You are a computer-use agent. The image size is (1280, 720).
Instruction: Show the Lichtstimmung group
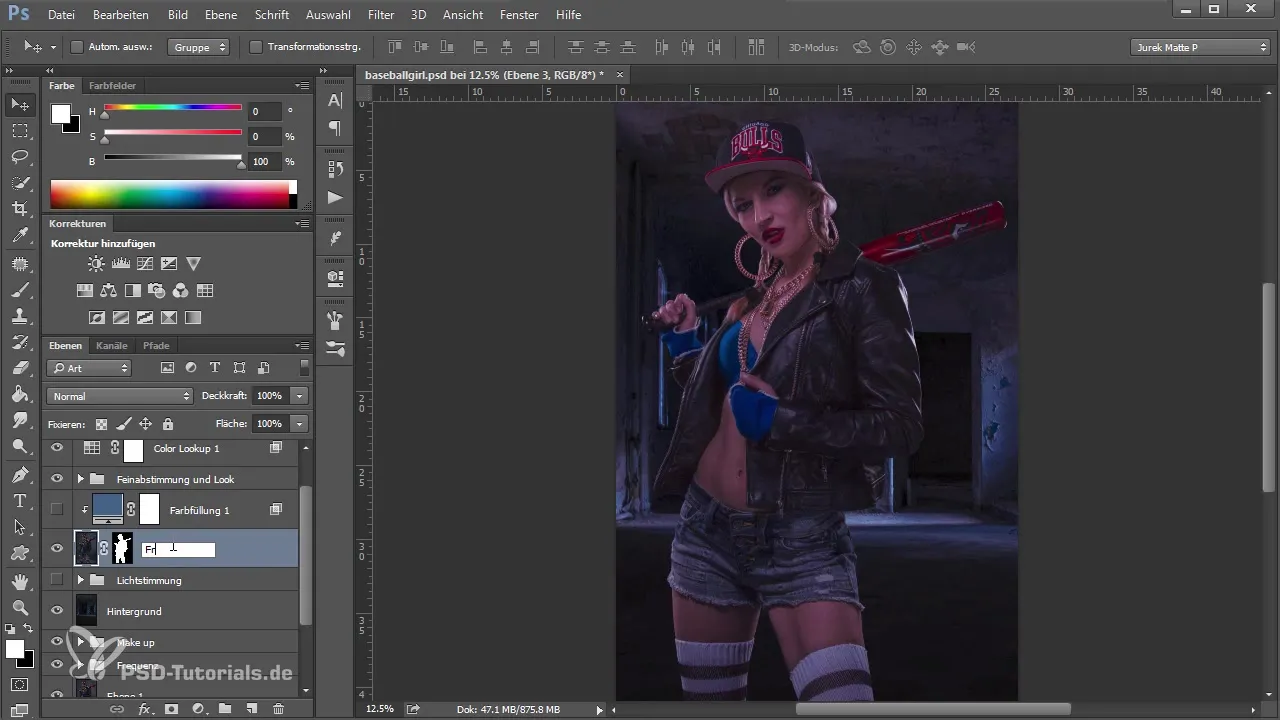pos(57,580)
